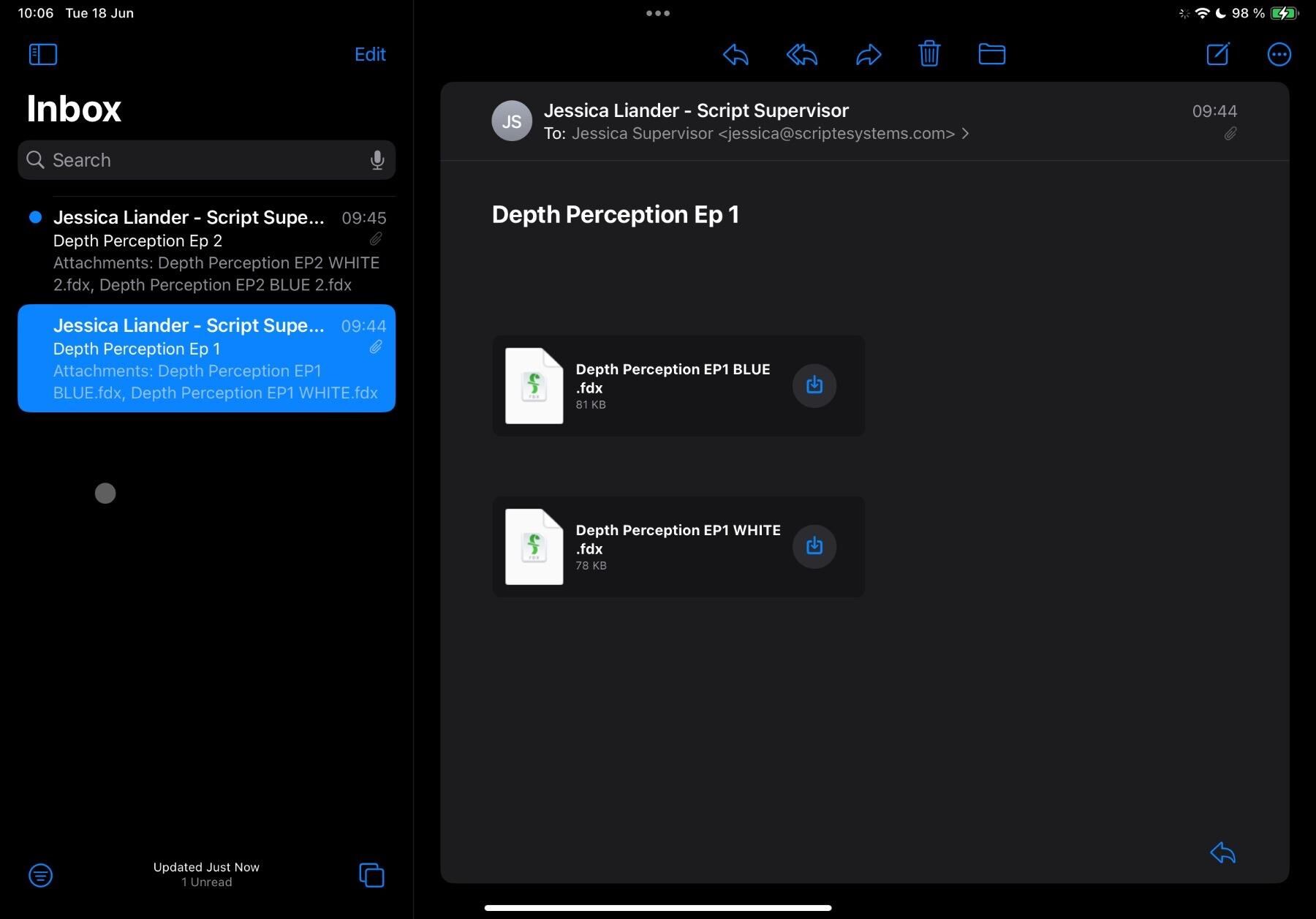Toggle the mailbox sidebar icon
1316x919 pixels.
point(43,54)
